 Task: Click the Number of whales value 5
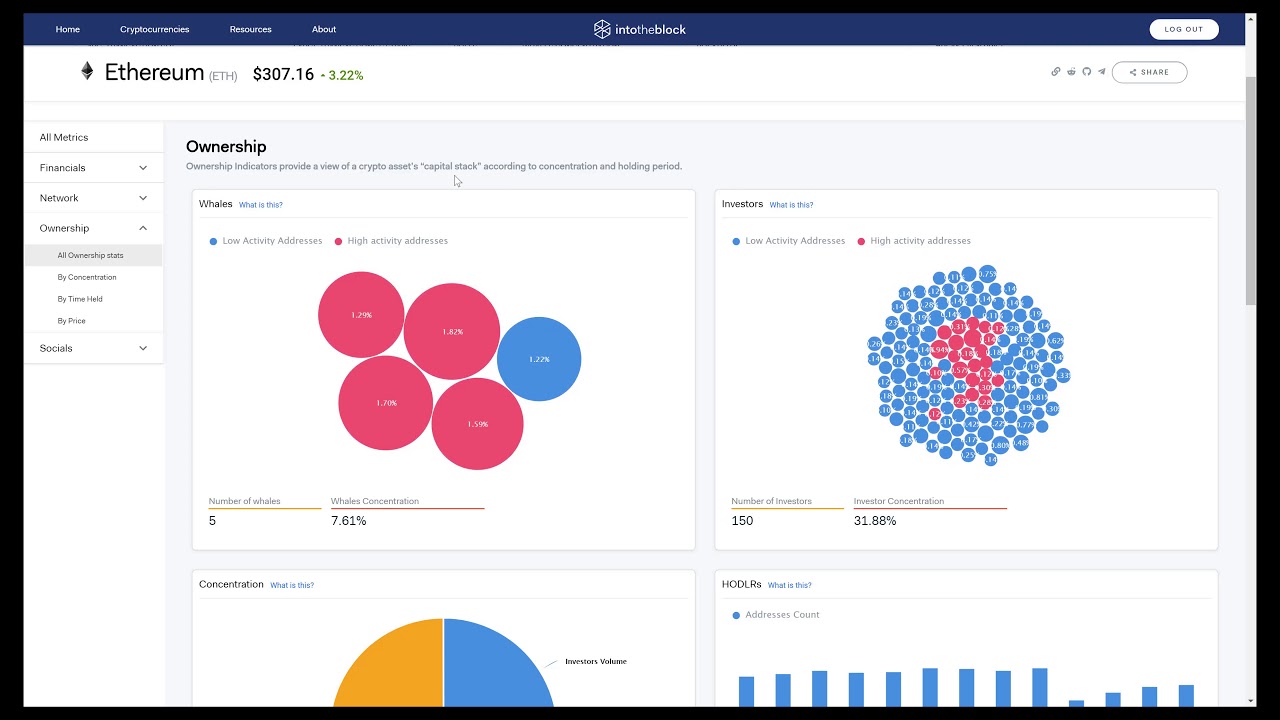(212, 521)
